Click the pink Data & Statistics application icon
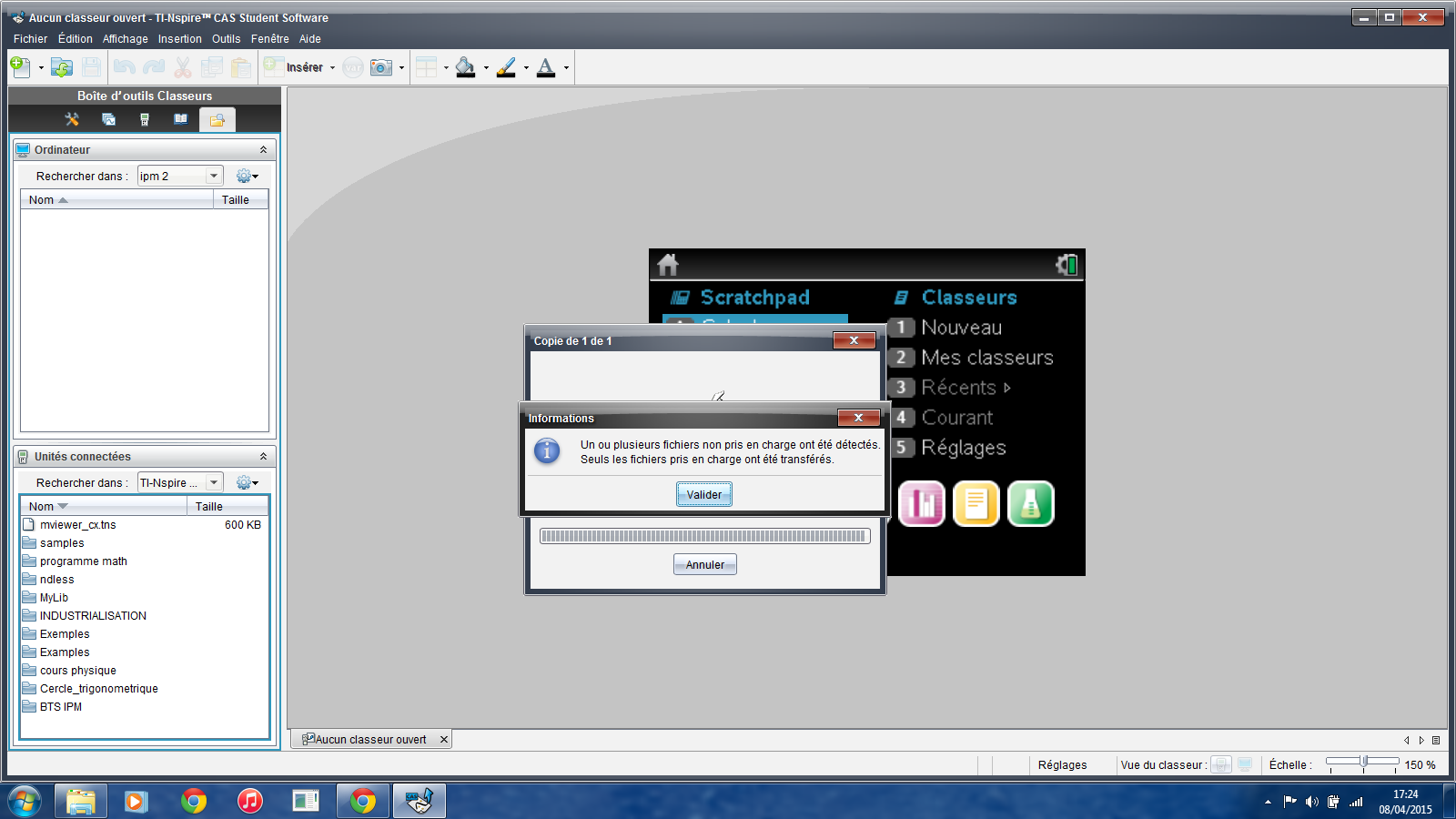Viewport: 1456px width, 819px height. tap(922, 503)
